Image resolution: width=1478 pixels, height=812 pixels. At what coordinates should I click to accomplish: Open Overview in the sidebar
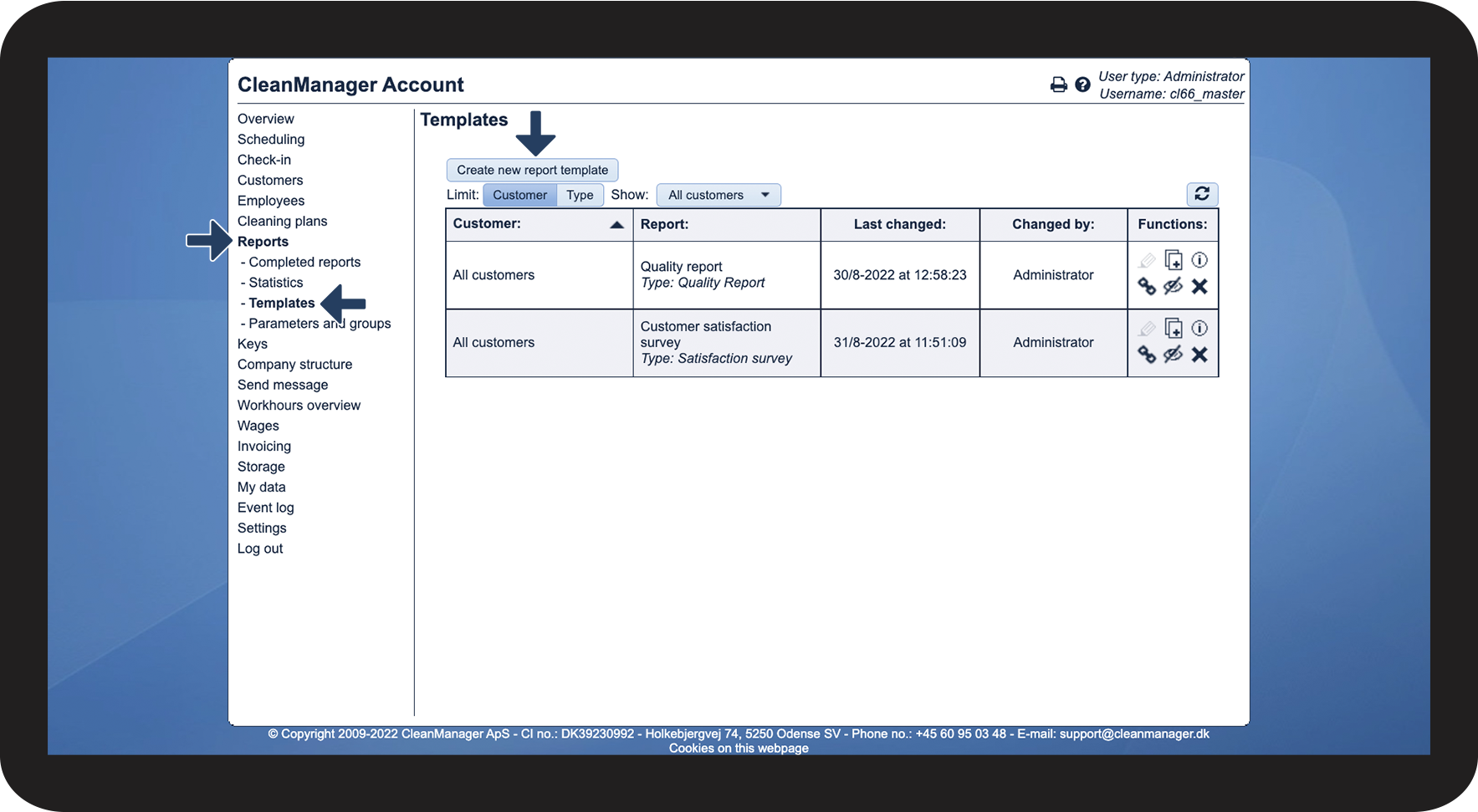tap(266, 119)
